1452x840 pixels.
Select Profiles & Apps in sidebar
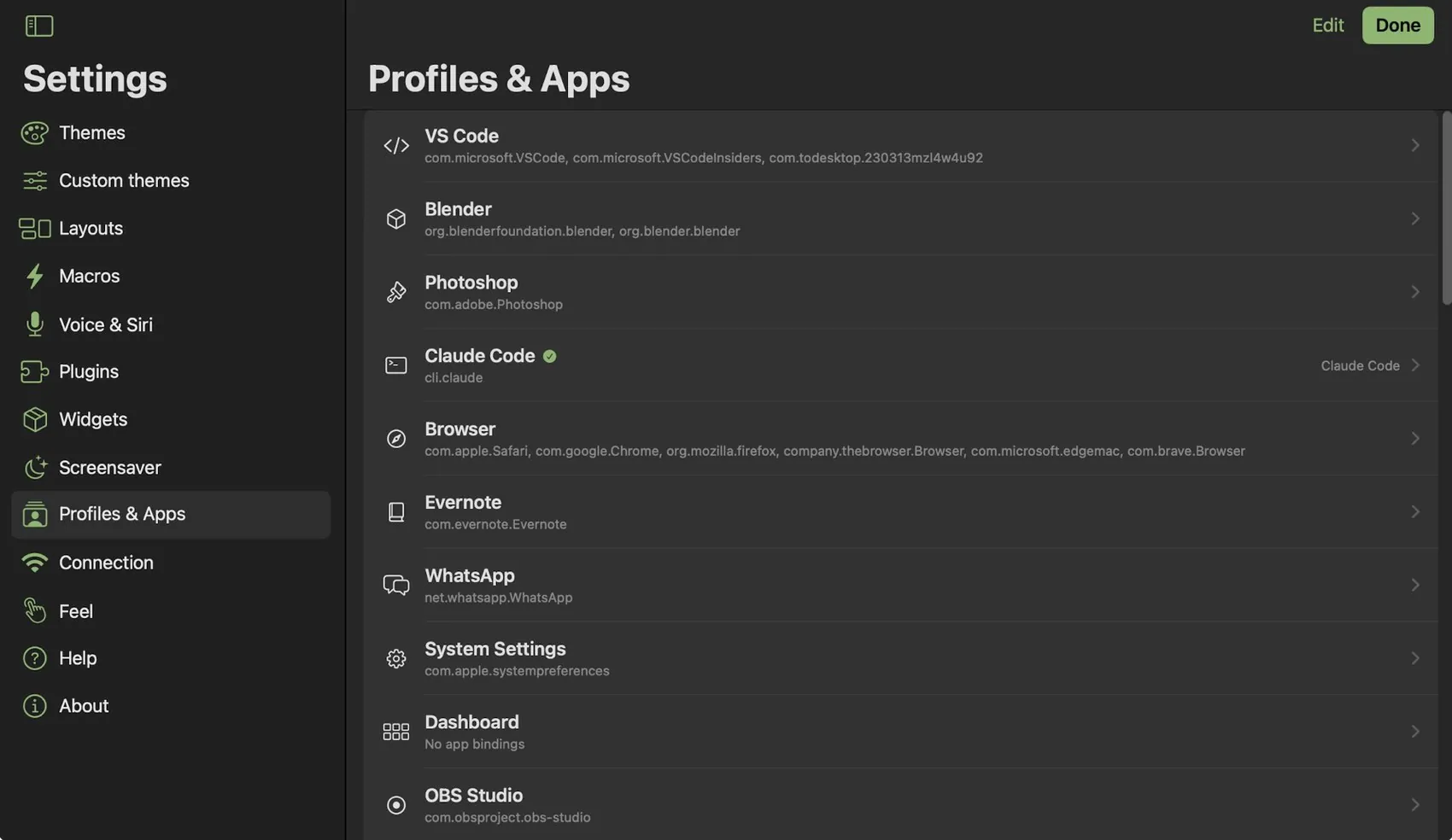tap(171, 515)
